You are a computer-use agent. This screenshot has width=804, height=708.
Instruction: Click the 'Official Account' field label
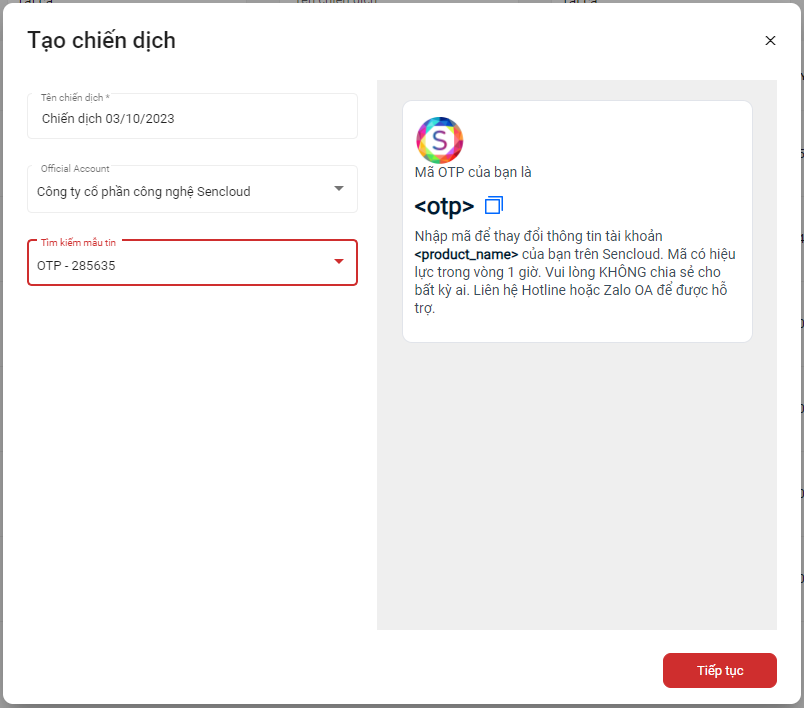click(x=75, y=169)
